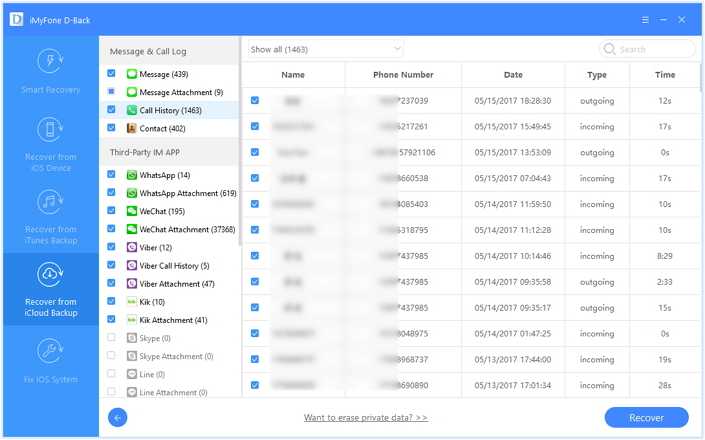Open the 'Want to erase private data?' link

tap(365, 417)
